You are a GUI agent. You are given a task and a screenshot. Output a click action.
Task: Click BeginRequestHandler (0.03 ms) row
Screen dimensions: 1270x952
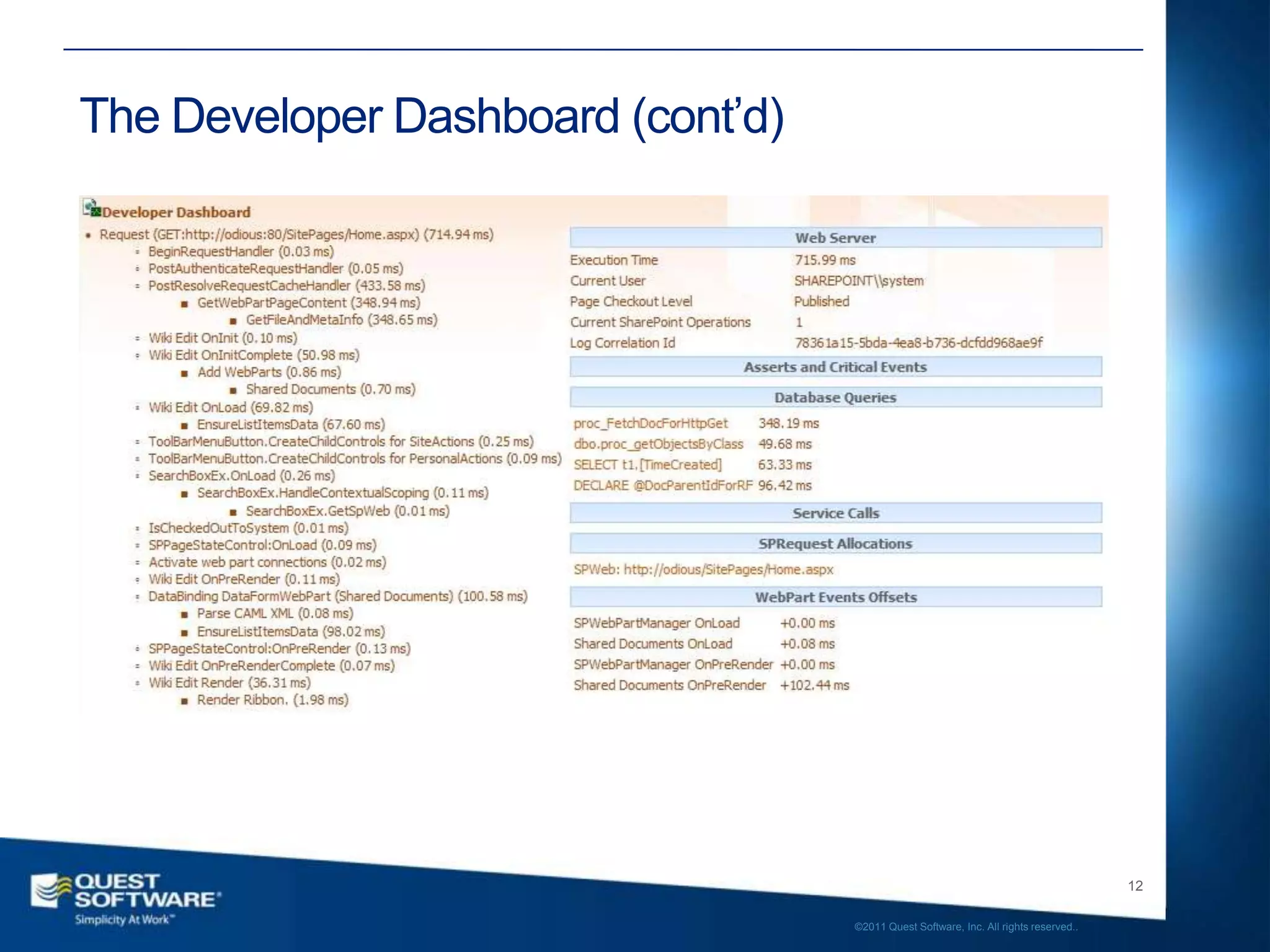241,252
